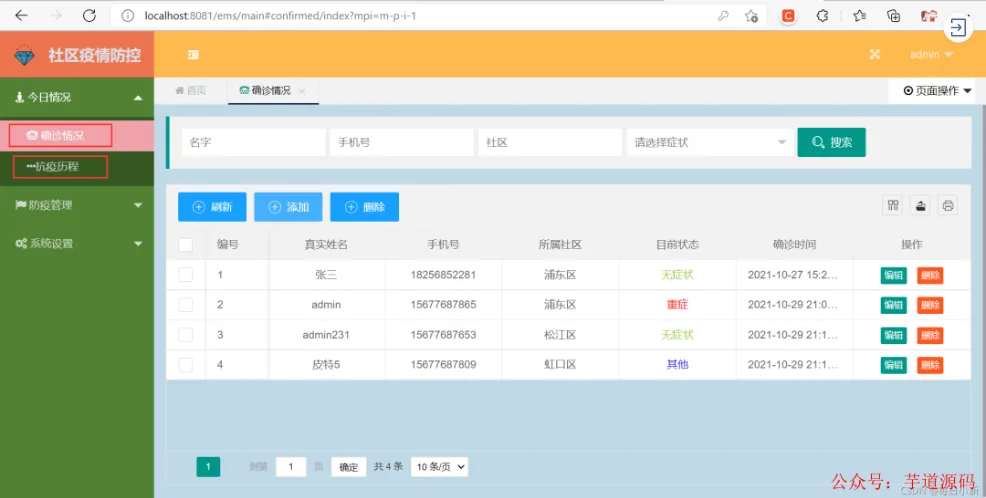986x498 pixels.
Task: Focus the 名字 search field
Action: (254, 142)
